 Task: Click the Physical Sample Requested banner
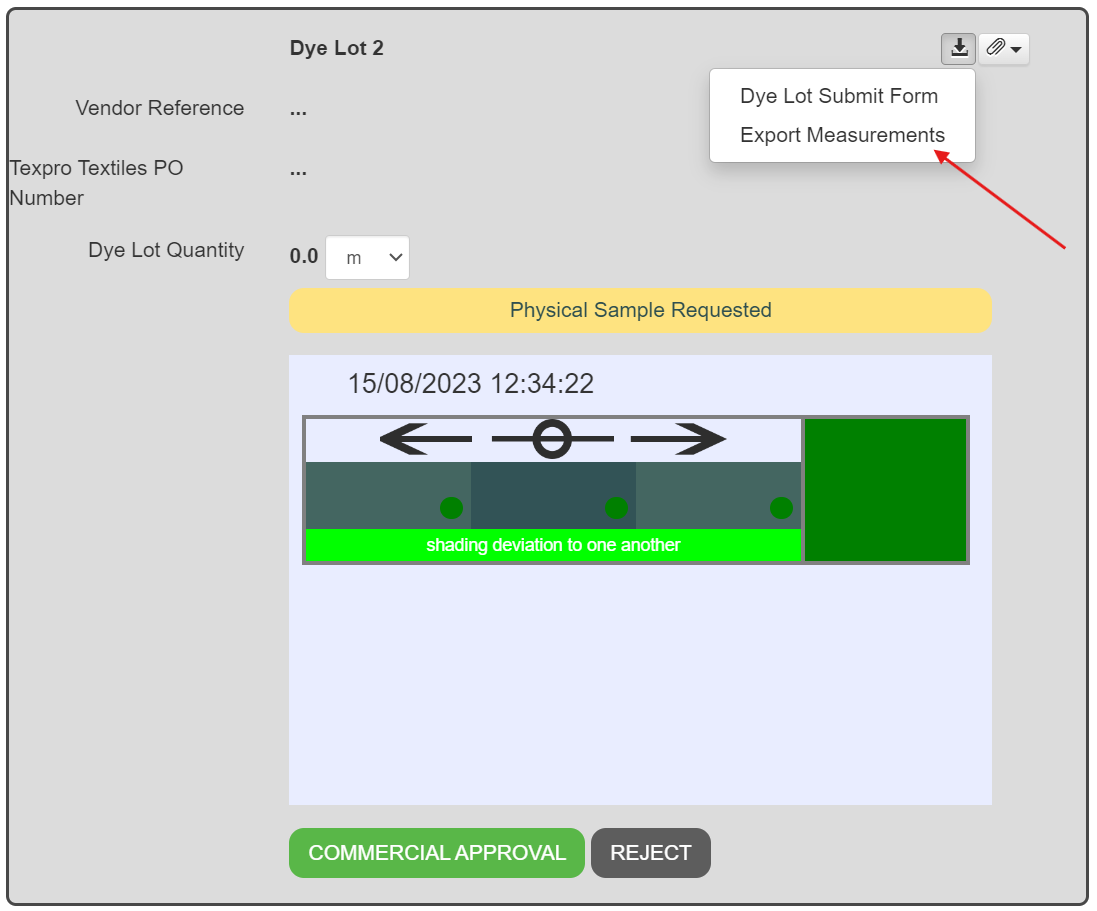coord(640,310)
